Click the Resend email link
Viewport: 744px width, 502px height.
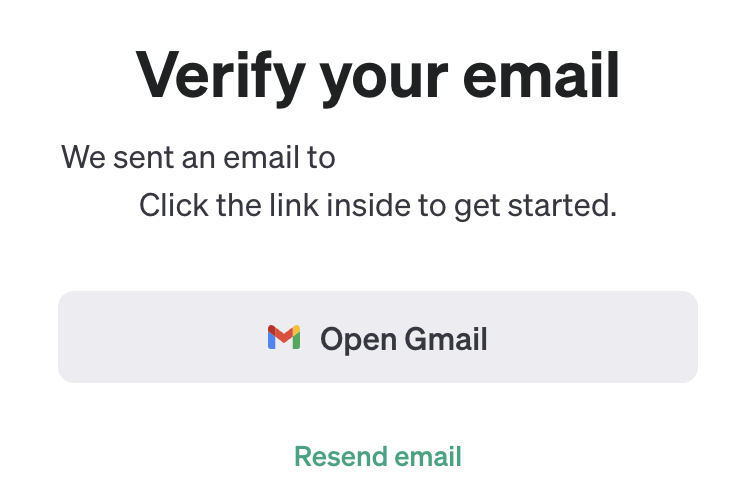pos(378,456)
